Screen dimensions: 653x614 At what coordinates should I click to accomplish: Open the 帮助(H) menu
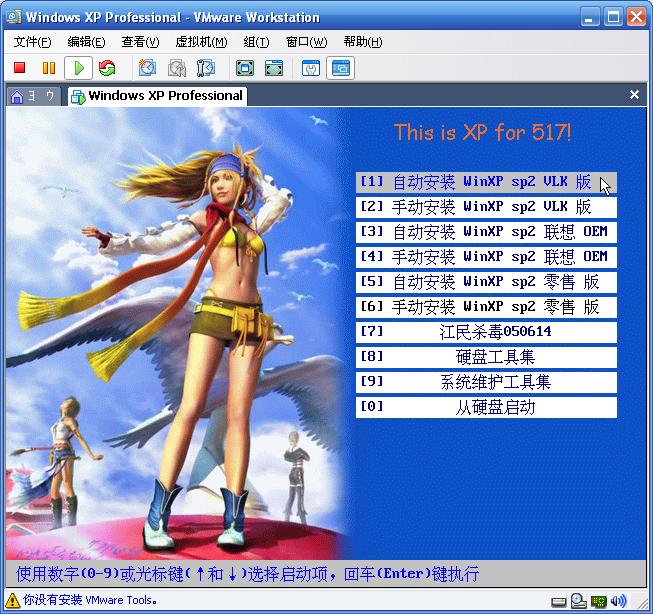[x=363, y=42]
